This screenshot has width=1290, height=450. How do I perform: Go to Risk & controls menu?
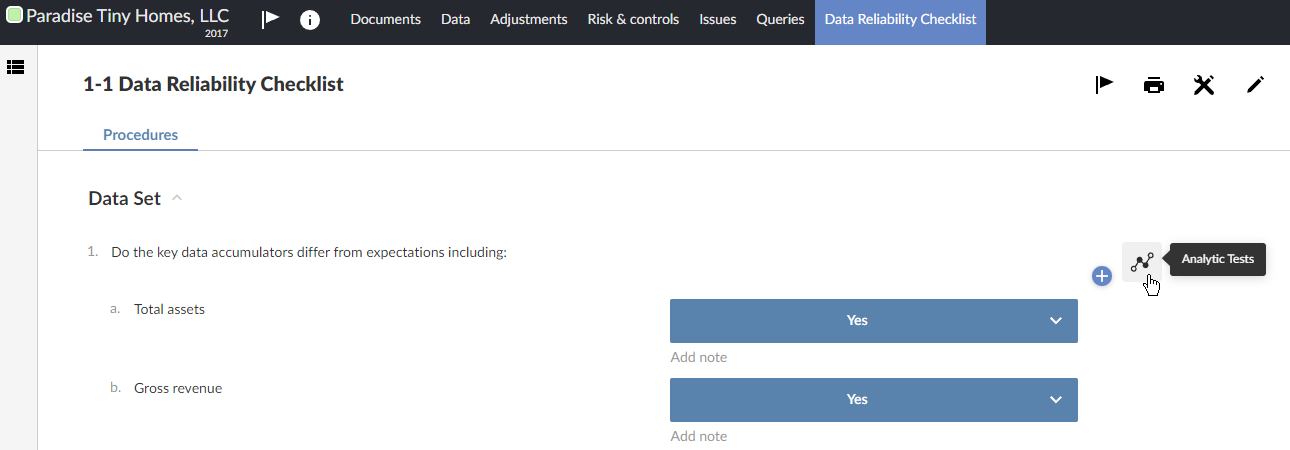(633, 19)
